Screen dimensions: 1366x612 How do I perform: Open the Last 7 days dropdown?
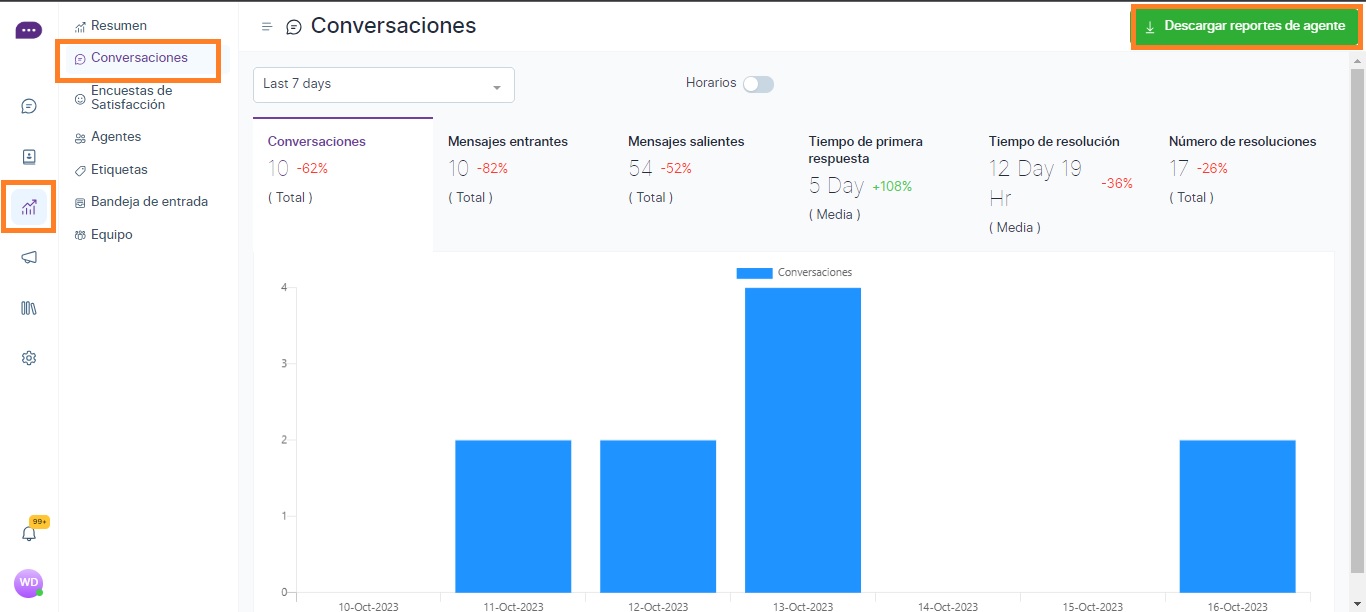[x=384, y=85]
